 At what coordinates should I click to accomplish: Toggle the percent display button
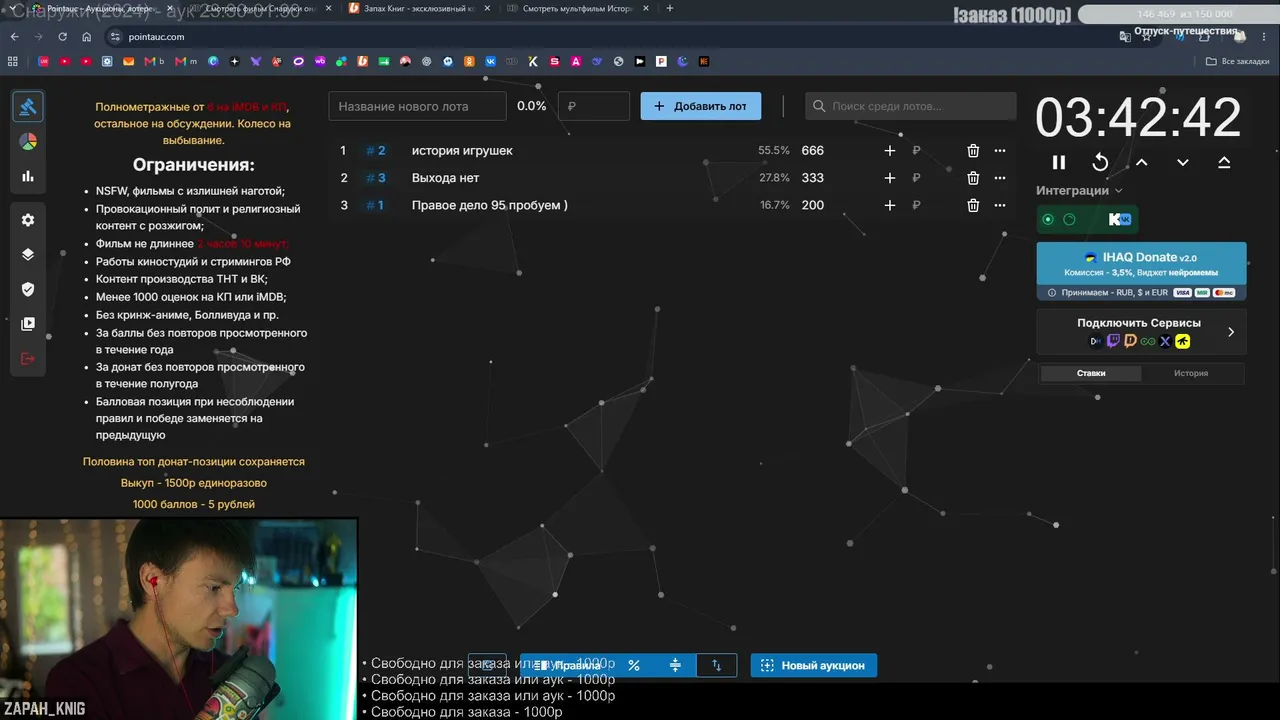[634, 665]
